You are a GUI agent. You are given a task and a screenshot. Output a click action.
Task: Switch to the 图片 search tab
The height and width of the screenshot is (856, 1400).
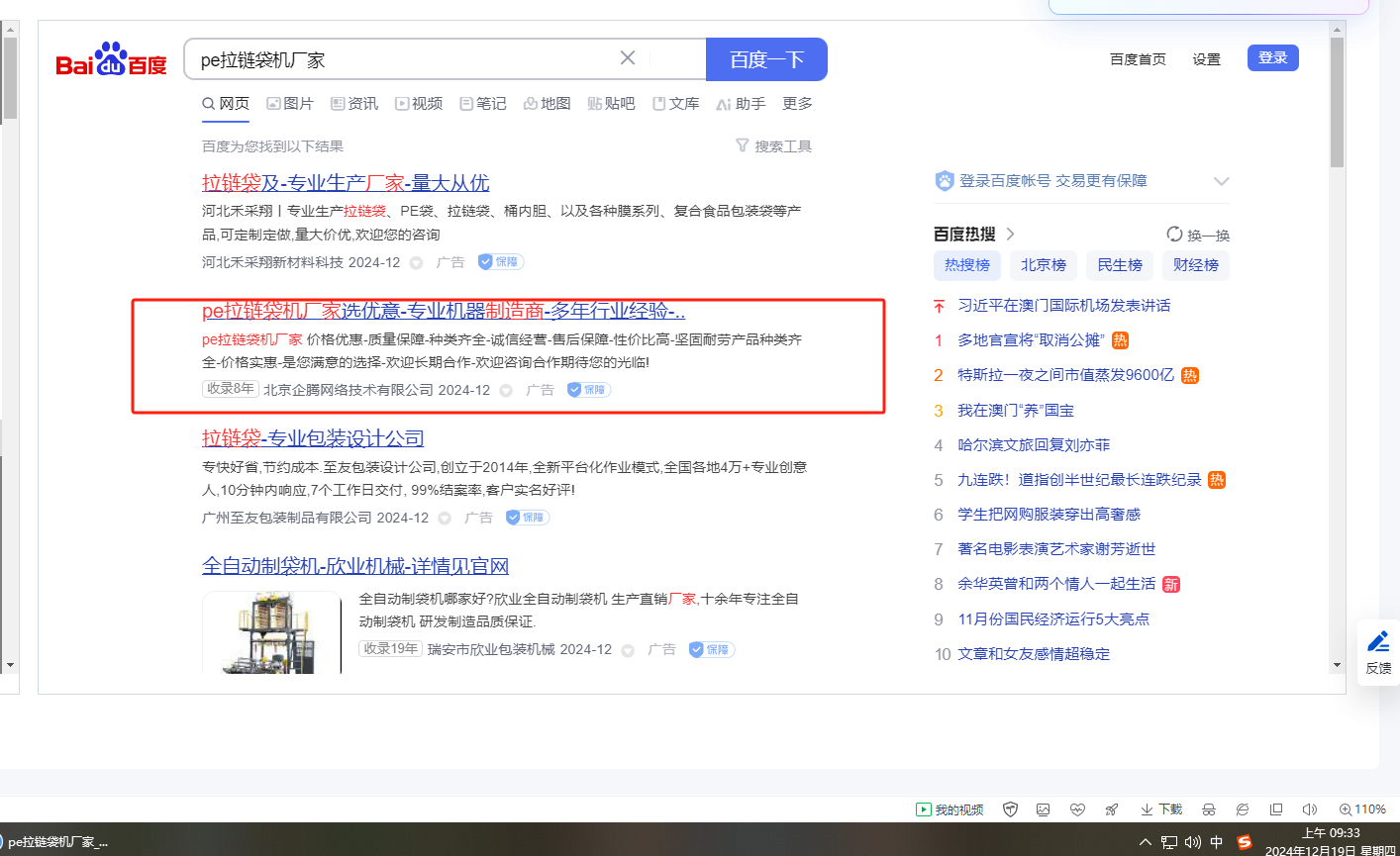(289, 104)
